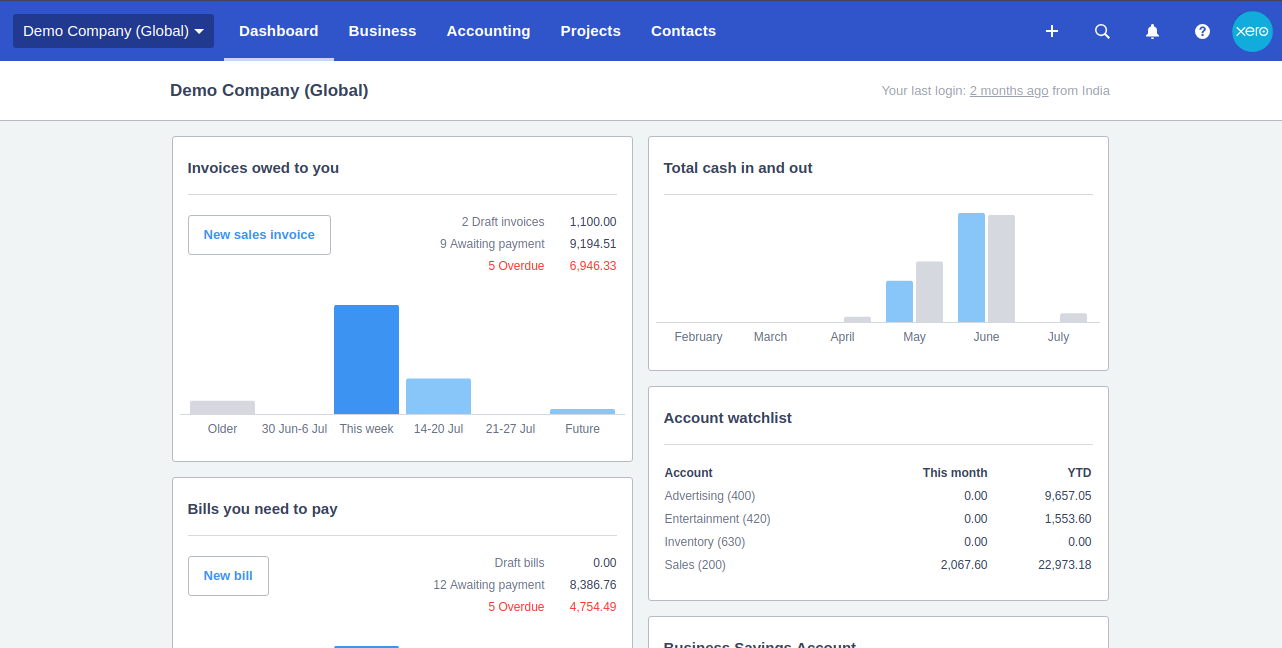Open the '2 months ago' last login link
The image size is (1282, 648).
click(x=1009, y=91)
